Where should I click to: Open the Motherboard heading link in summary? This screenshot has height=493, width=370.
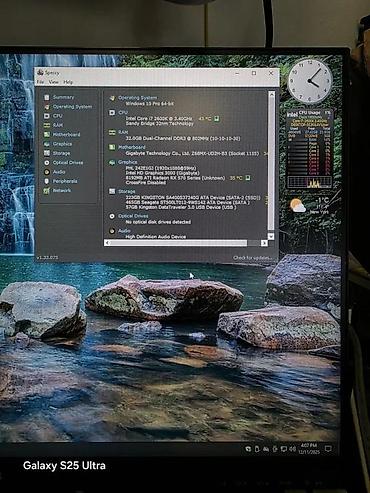point(132,147)
